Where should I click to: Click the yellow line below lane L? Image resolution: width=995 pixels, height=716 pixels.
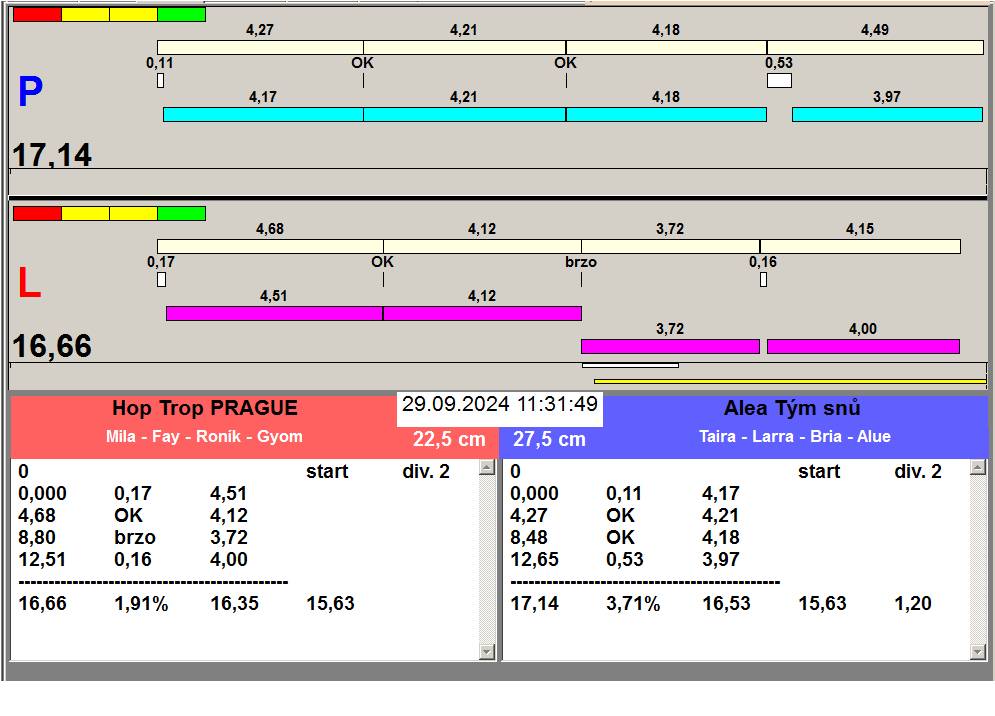tap(789, 381)
